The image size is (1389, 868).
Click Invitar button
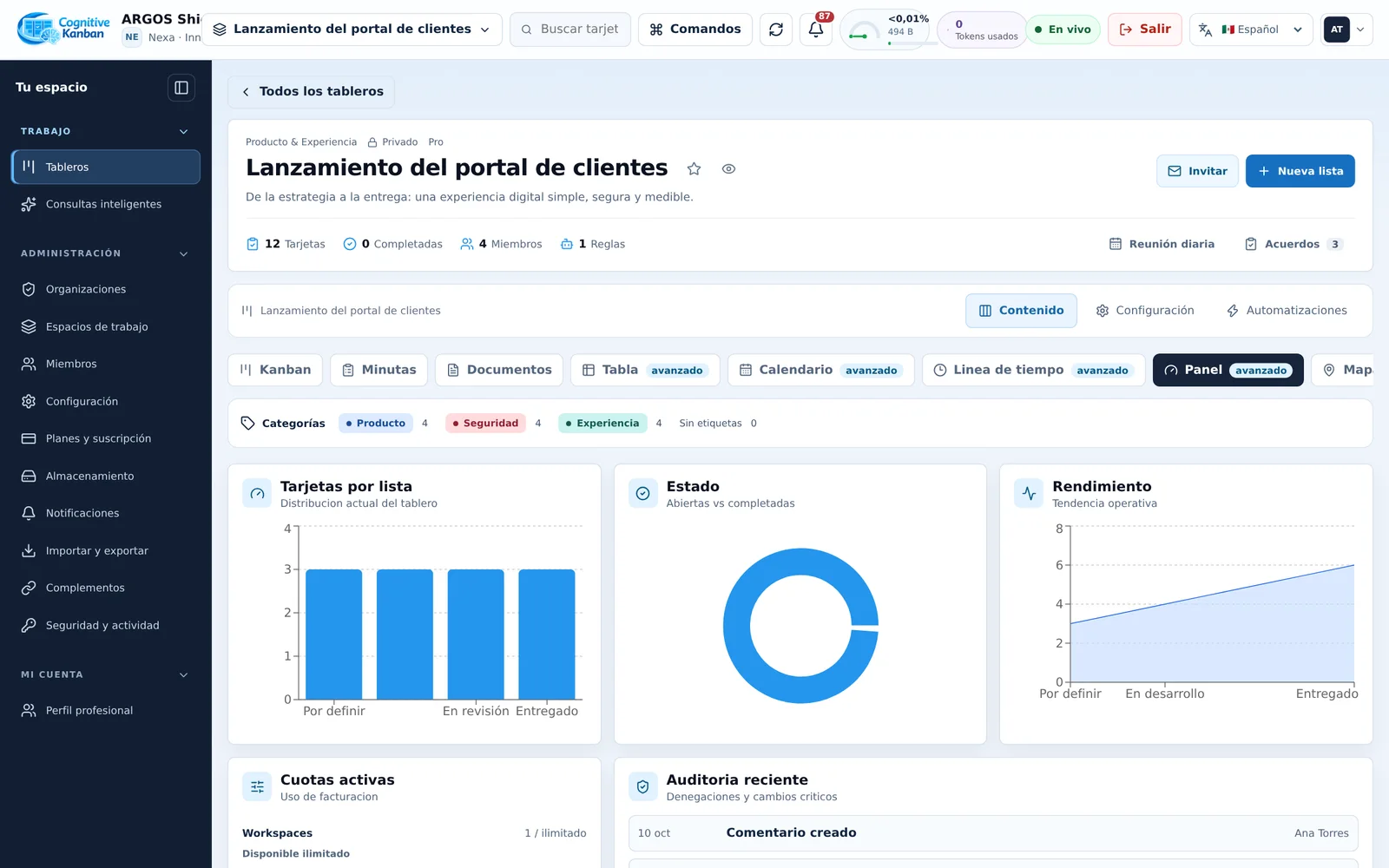[x=1197, y=171]
